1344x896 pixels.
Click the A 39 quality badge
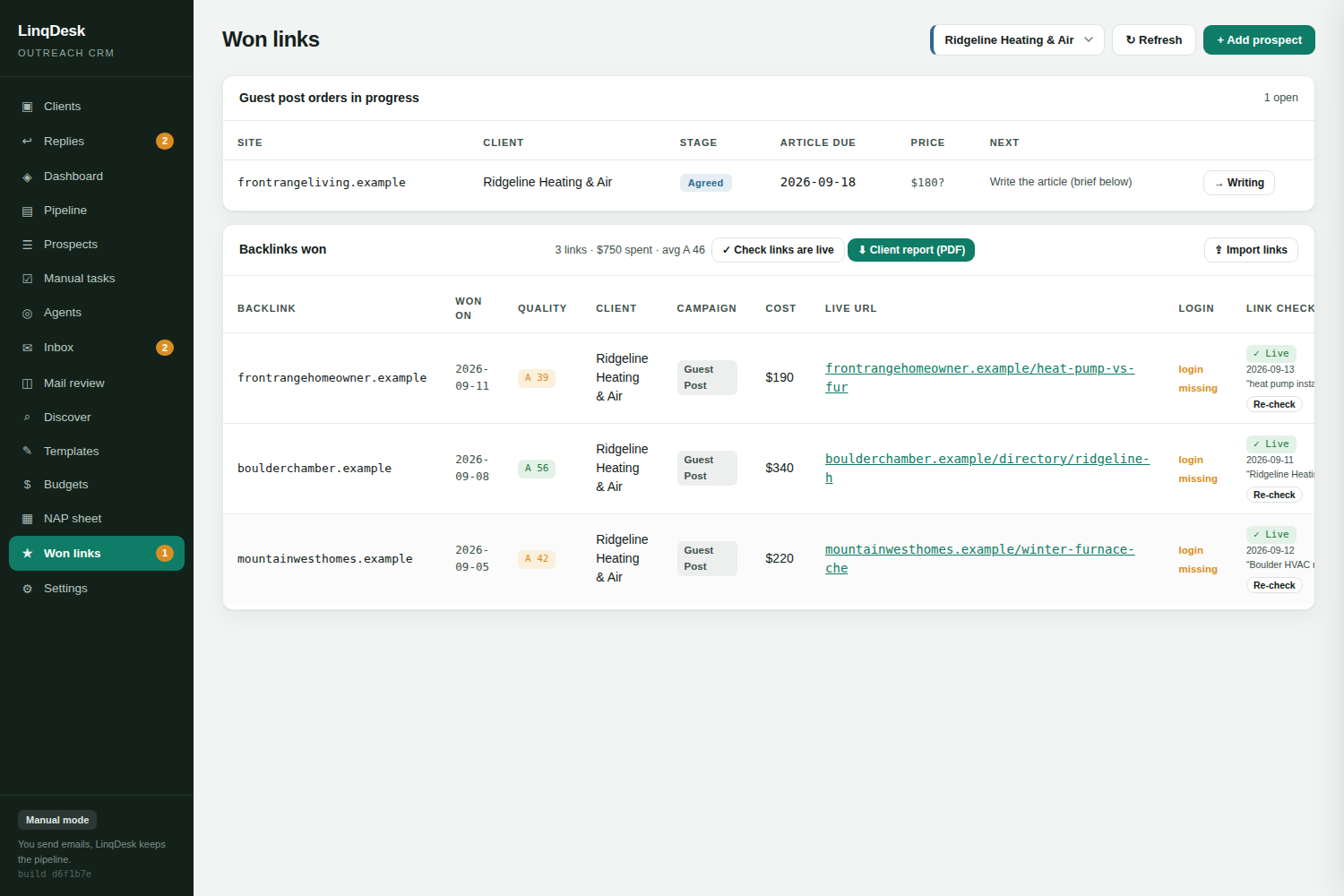coord(537,378)
